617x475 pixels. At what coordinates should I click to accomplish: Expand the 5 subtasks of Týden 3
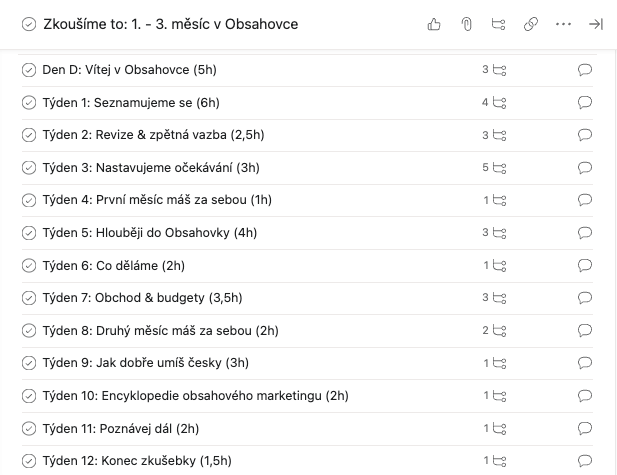(x=494, y=168)
